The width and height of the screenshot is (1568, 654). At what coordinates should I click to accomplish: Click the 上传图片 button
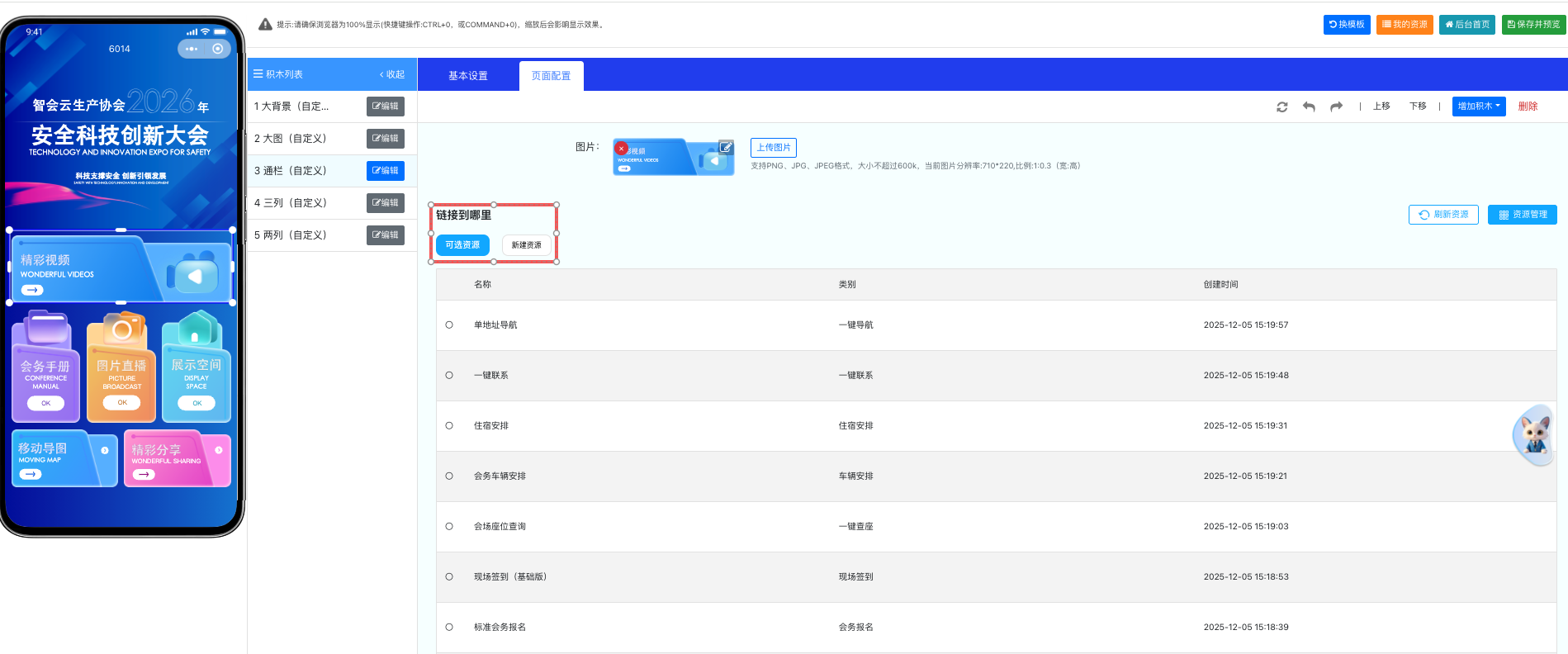click(x=773, y=148)
